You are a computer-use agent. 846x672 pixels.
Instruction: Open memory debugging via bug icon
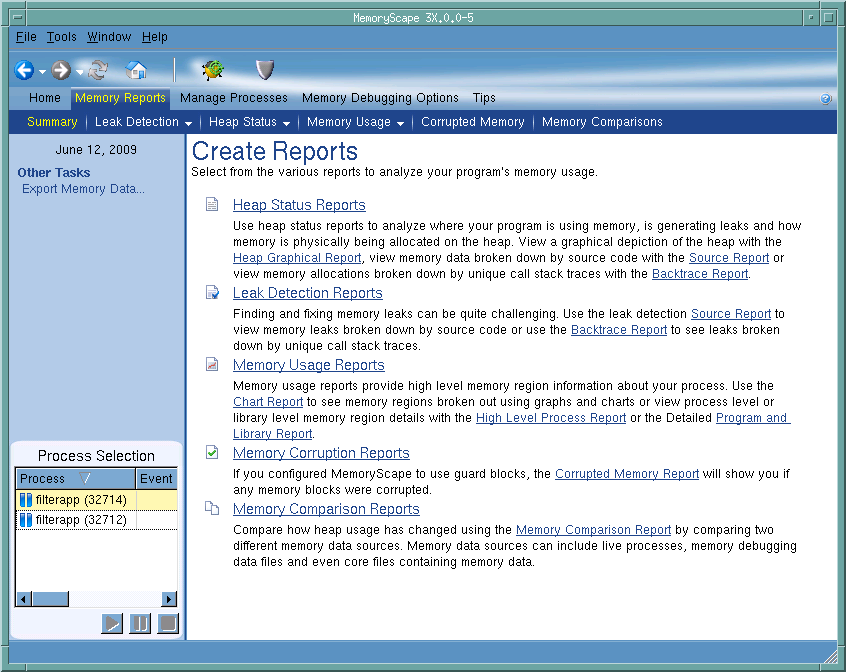pos(212,70)
